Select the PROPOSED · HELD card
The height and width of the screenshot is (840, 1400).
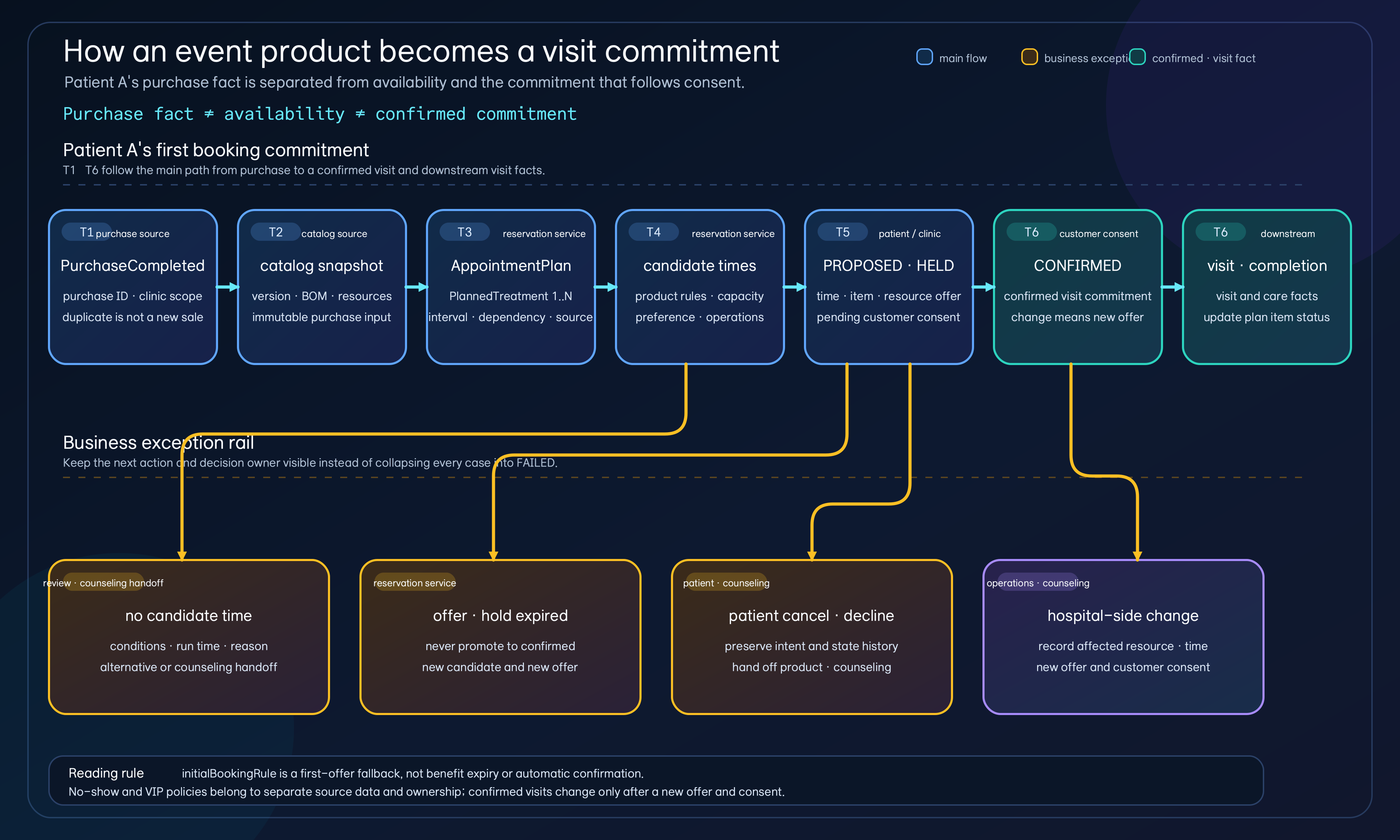(889, 287)
